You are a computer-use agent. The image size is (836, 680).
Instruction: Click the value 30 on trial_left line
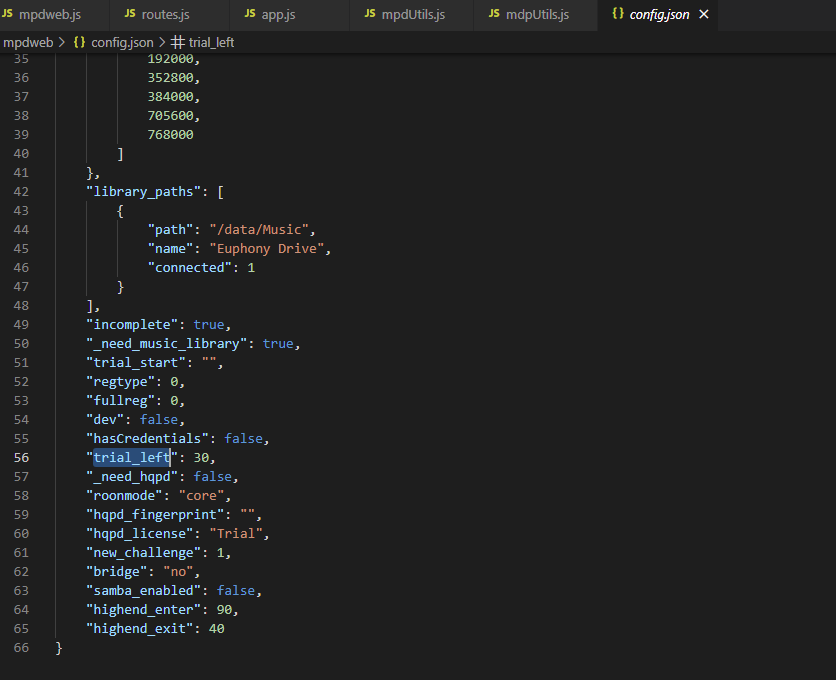coord(201,458)
